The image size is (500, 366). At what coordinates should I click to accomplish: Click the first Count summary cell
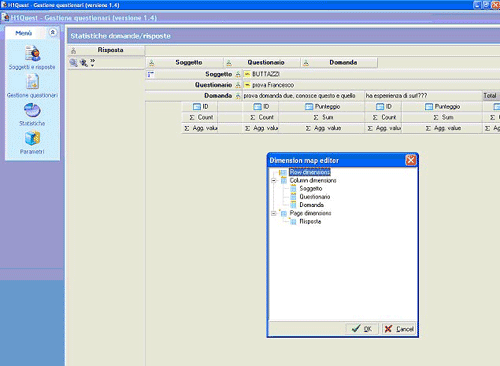[200, 117]
